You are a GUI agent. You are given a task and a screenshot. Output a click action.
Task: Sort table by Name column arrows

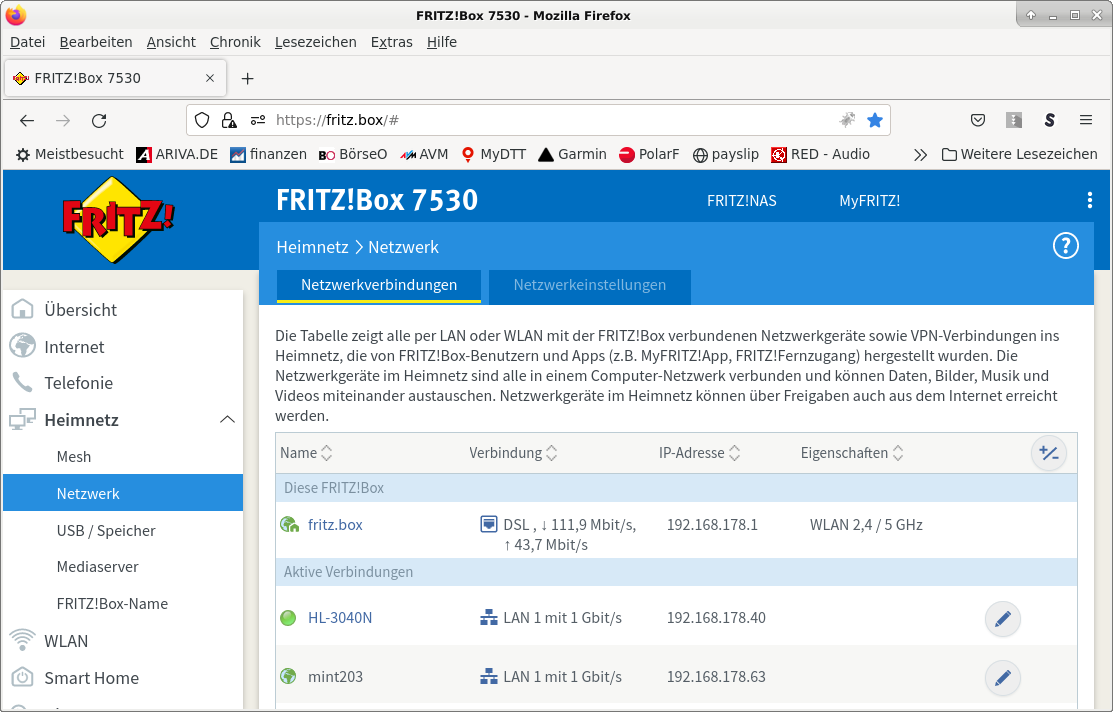tap(327, 453)
